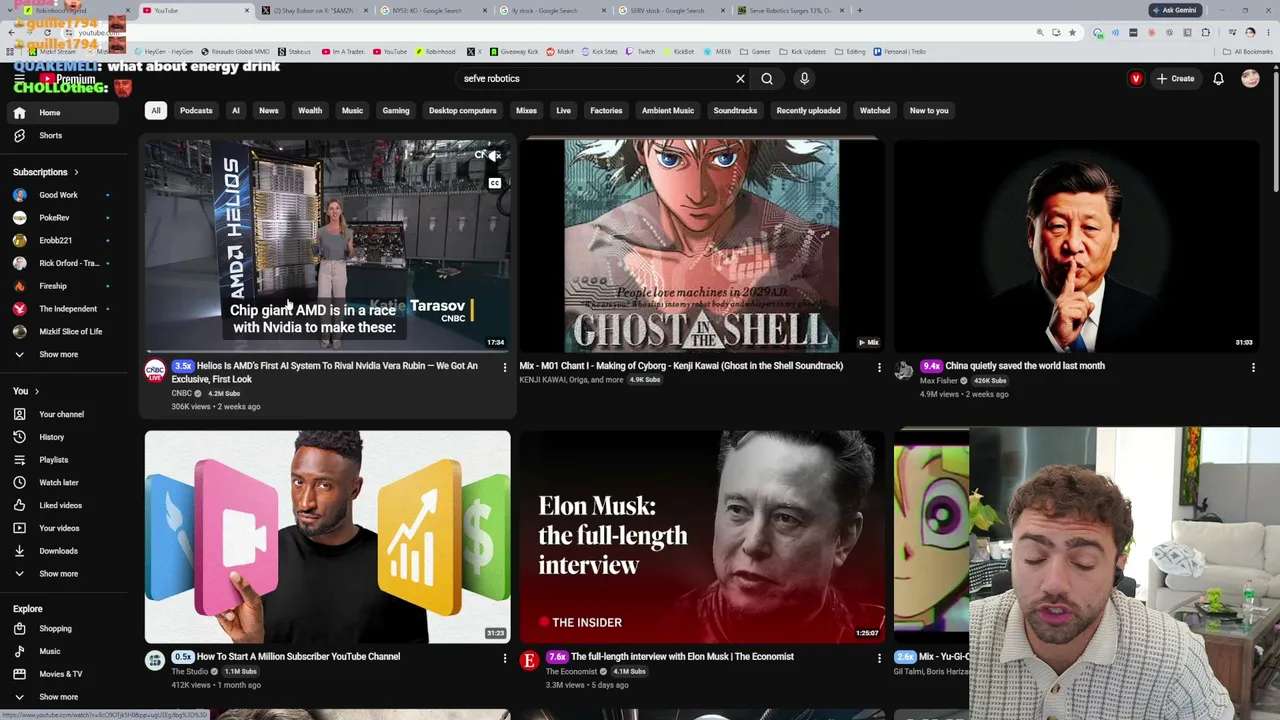Open the Liked videos thumbs-up icon

coord(19,505)
